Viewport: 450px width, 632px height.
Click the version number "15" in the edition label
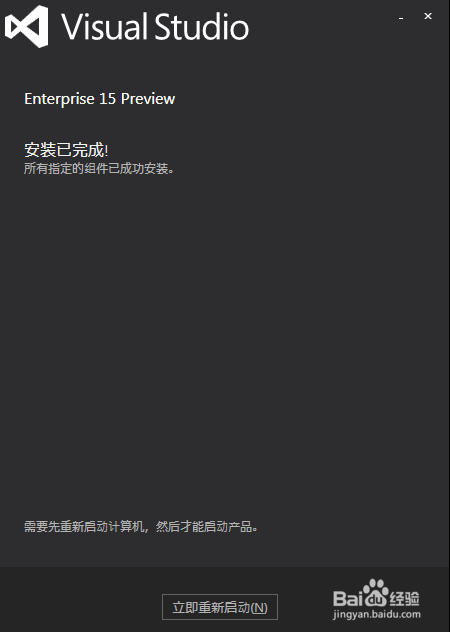107,99
